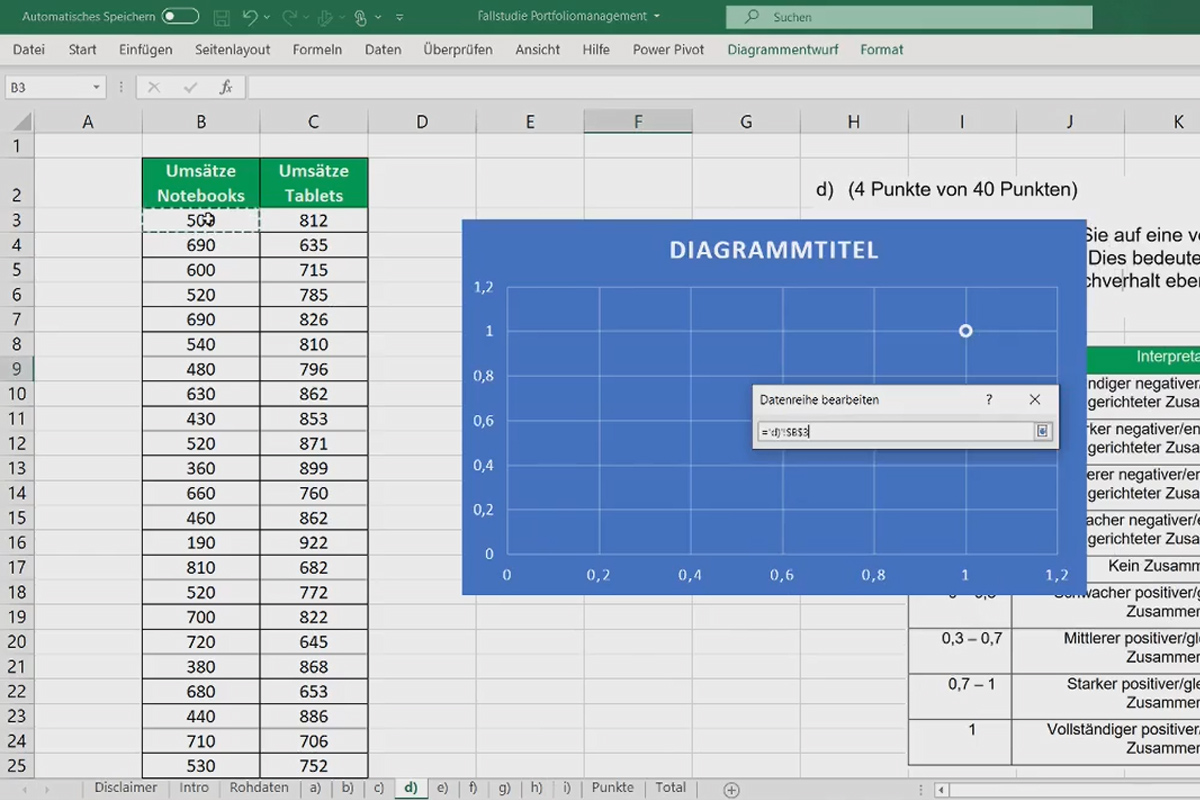This screenshot has height=800, width=1200.
Task: Select the touch inking icon on quick access toolbar
Action: 362,17
